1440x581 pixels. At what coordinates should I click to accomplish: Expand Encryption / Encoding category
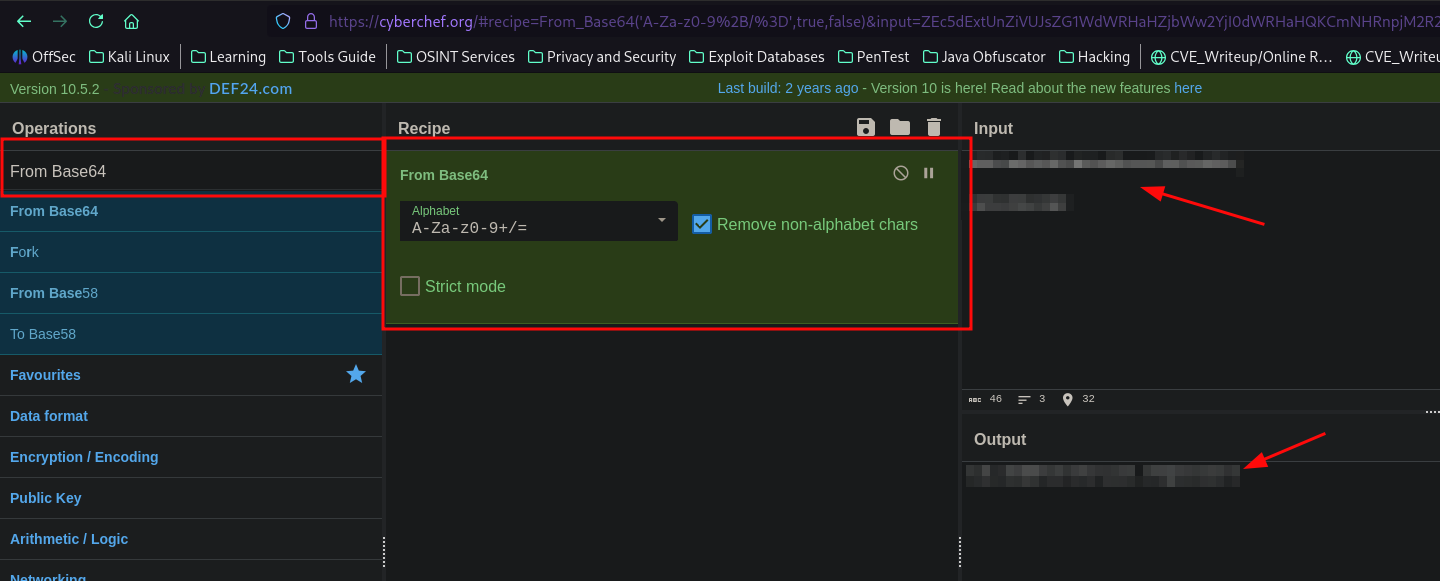click(84, 457)
